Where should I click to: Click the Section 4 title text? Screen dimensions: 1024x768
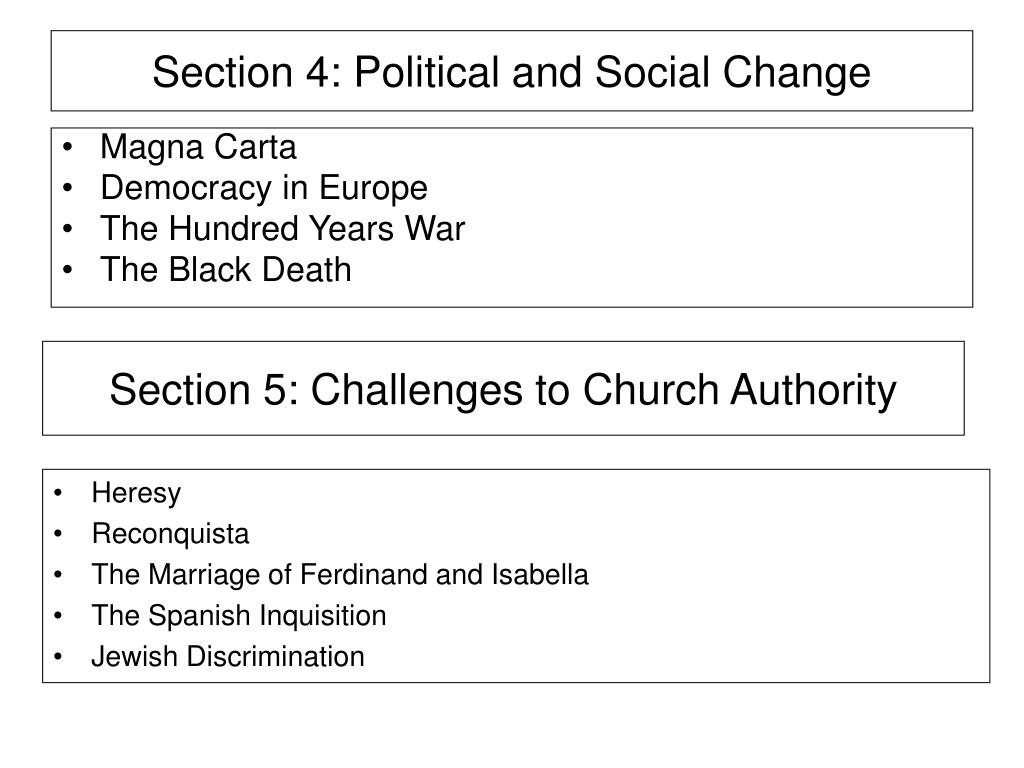(511, 72)
